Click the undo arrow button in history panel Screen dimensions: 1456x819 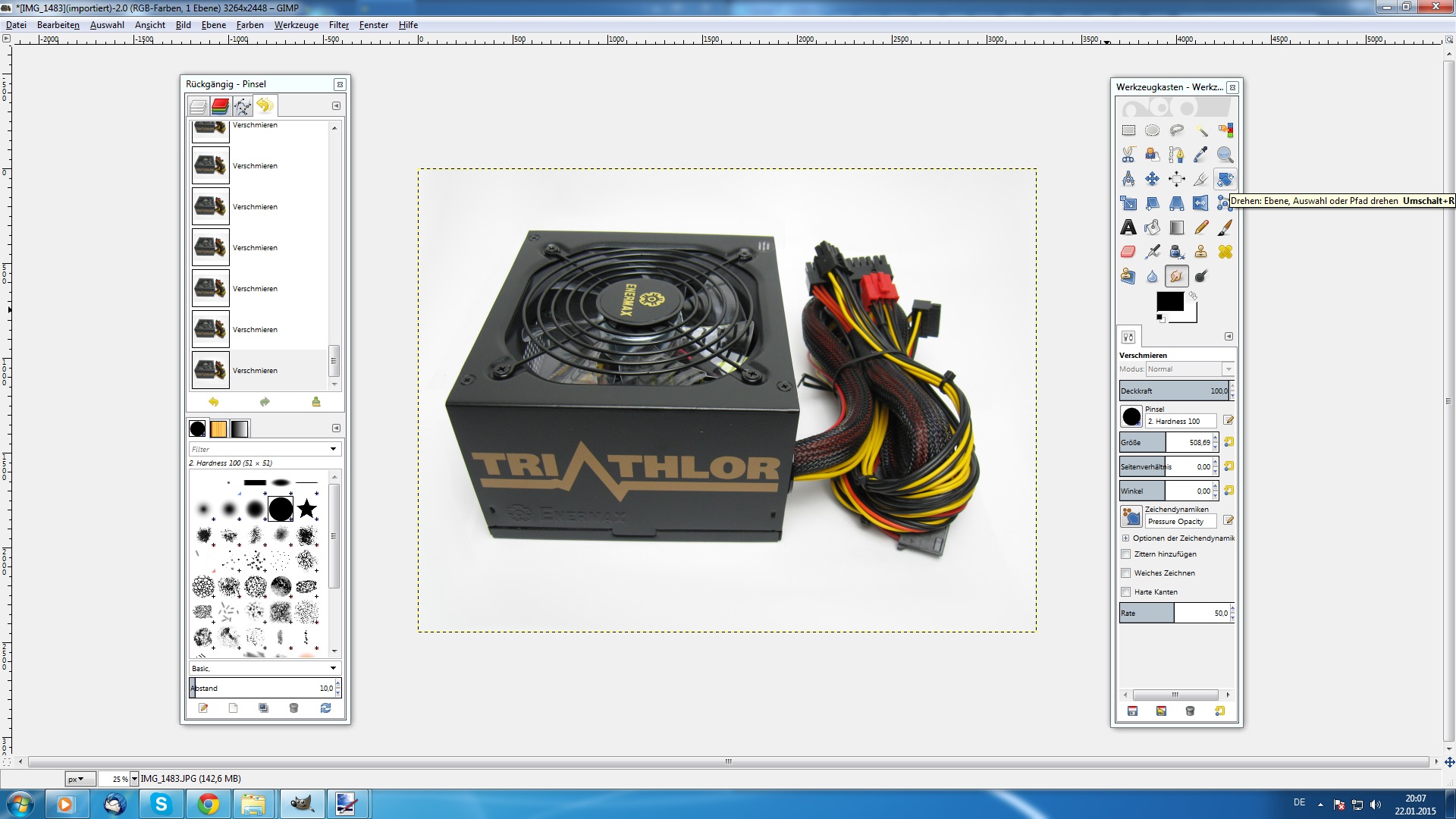213,402
